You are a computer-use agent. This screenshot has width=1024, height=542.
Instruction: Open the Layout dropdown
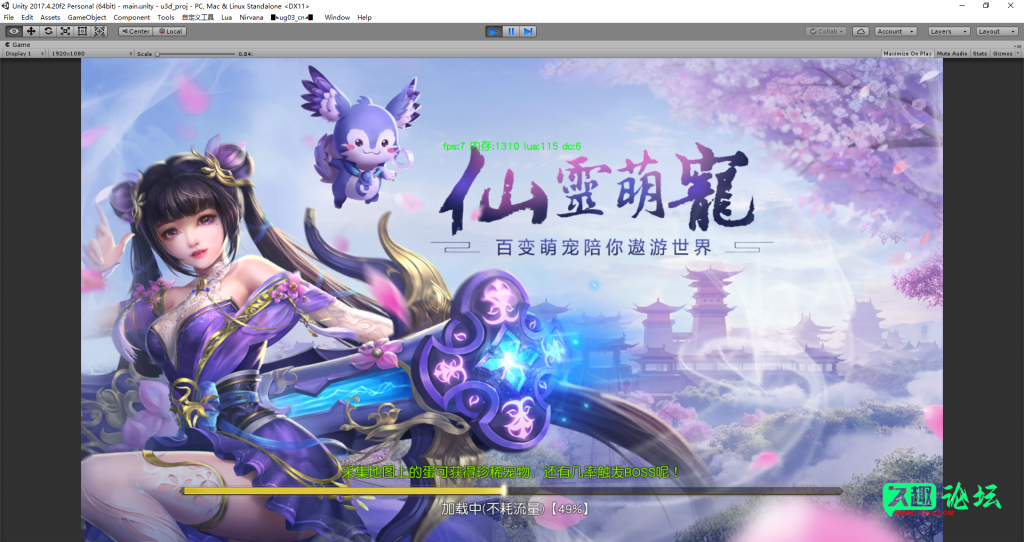pyautogui.click(x=995, y=31)
